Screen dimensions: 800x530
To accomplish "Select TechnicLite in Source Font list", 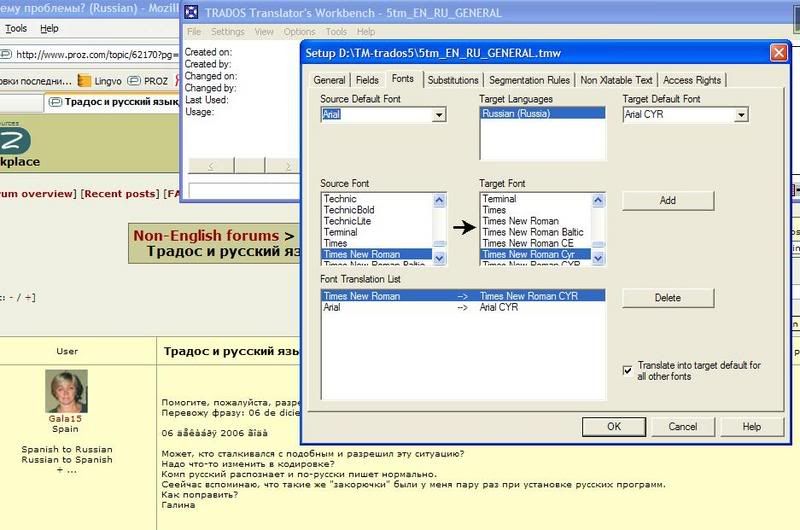I will coord(377,221).
